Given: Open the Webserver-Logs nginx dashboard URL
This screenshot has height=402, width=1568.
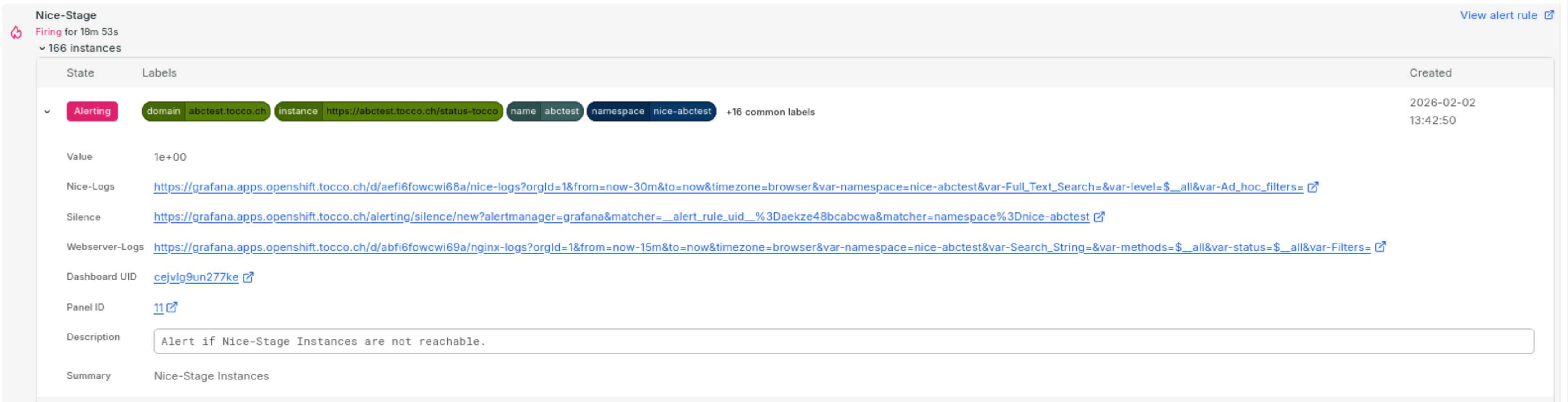Looking at the screenshot, I should pos(761,247).
